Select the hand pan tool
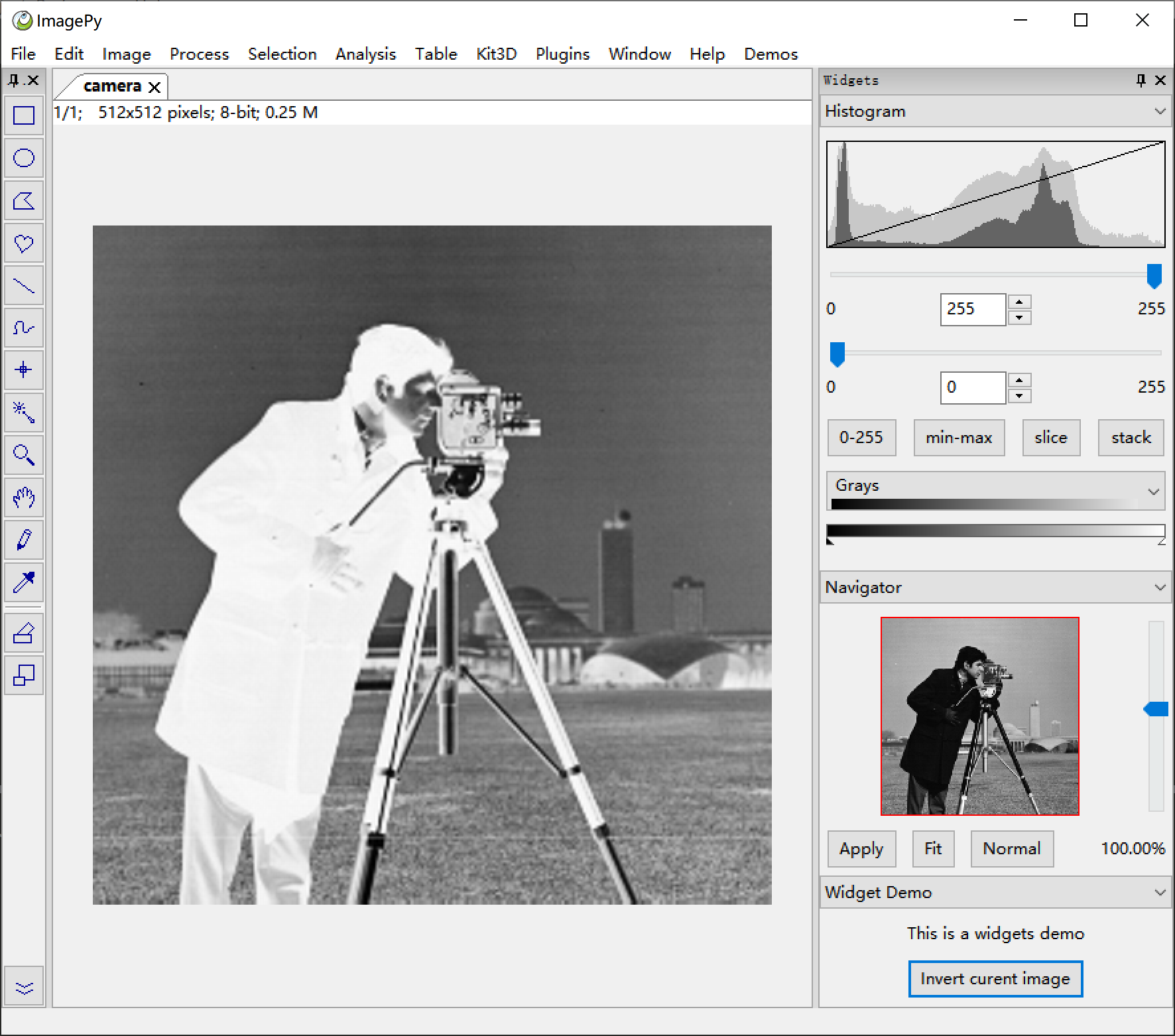The image size is (1175, 1036). [x=24, y=497]
